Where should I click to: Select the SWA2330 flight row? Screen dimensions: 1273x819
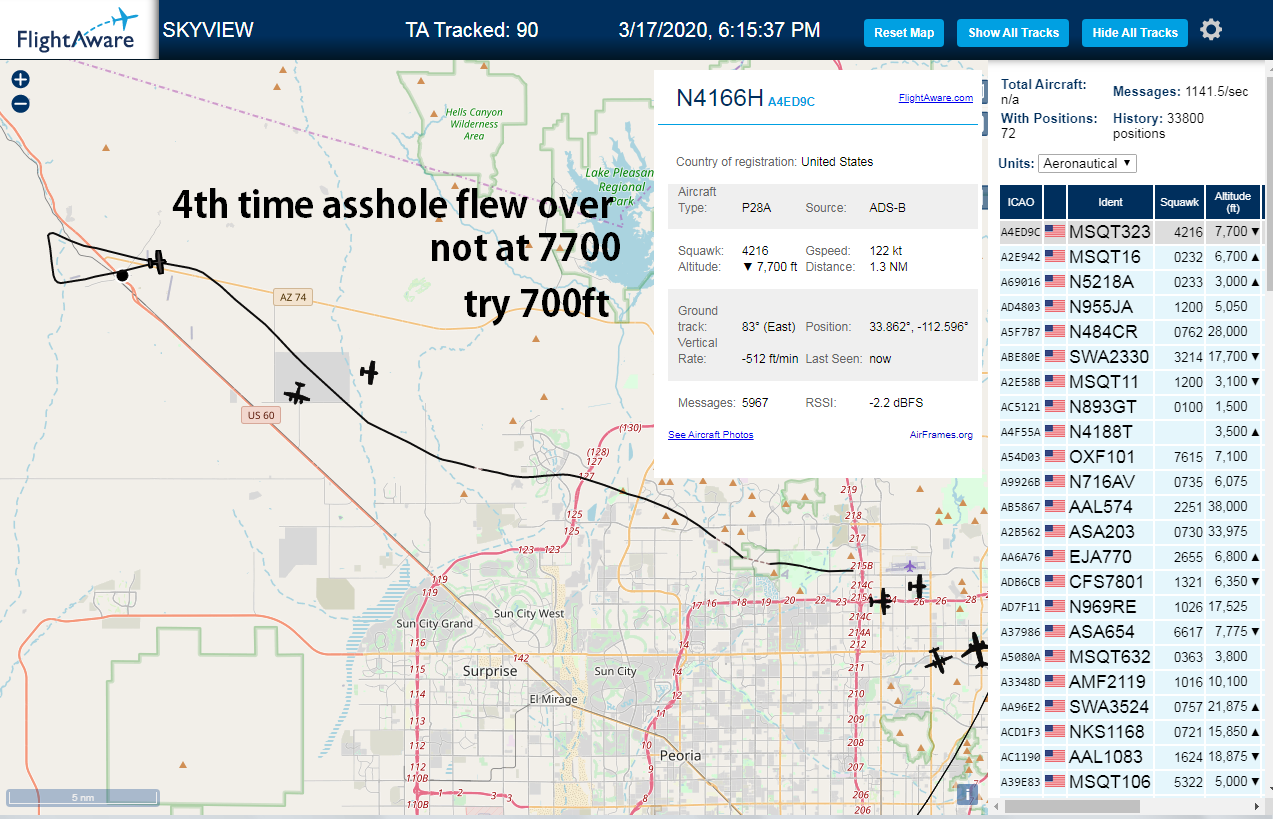click(x=1130, y=356)
